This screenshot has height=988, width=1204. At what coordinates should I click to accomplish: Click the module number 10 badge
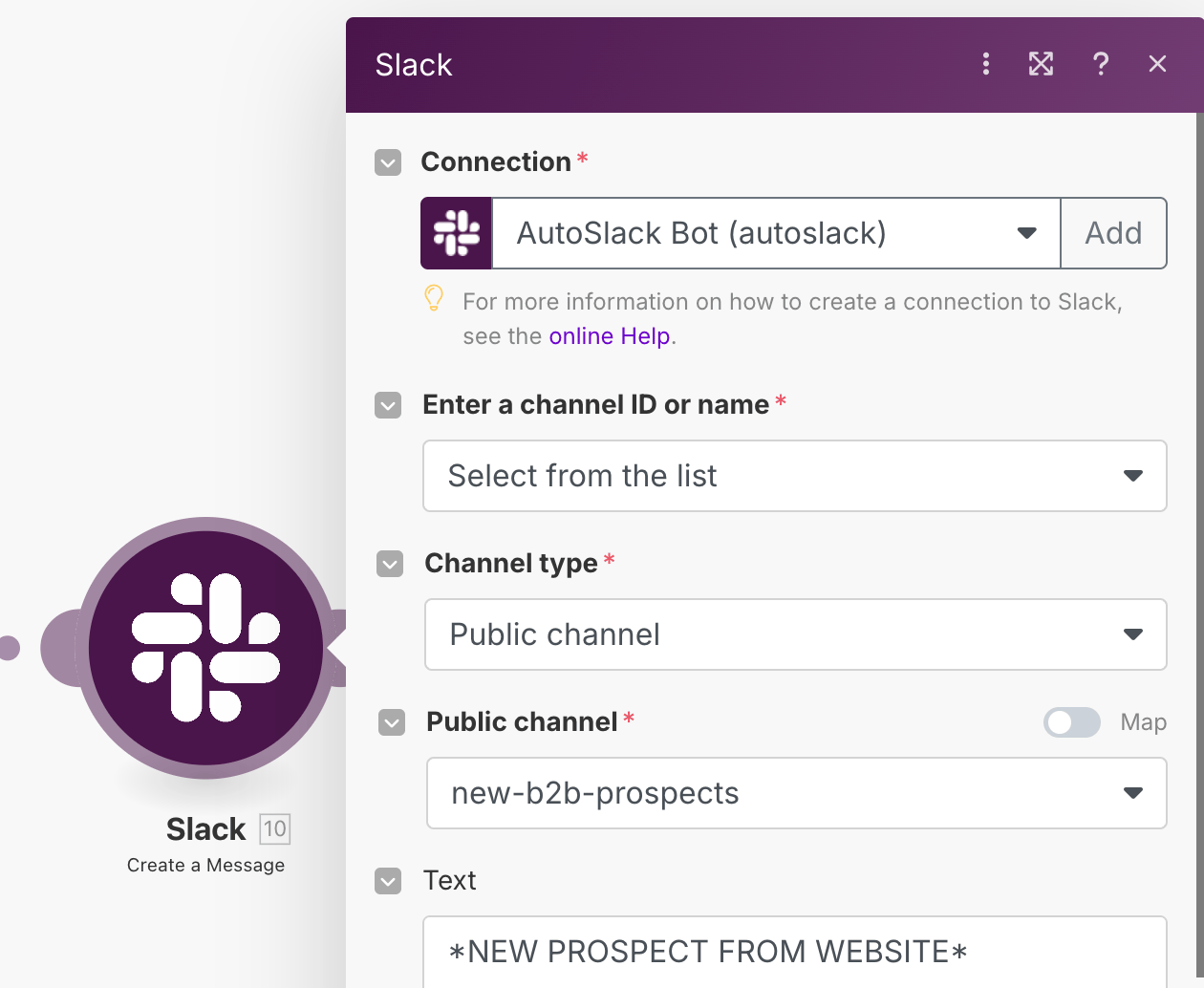pos(275,828)
